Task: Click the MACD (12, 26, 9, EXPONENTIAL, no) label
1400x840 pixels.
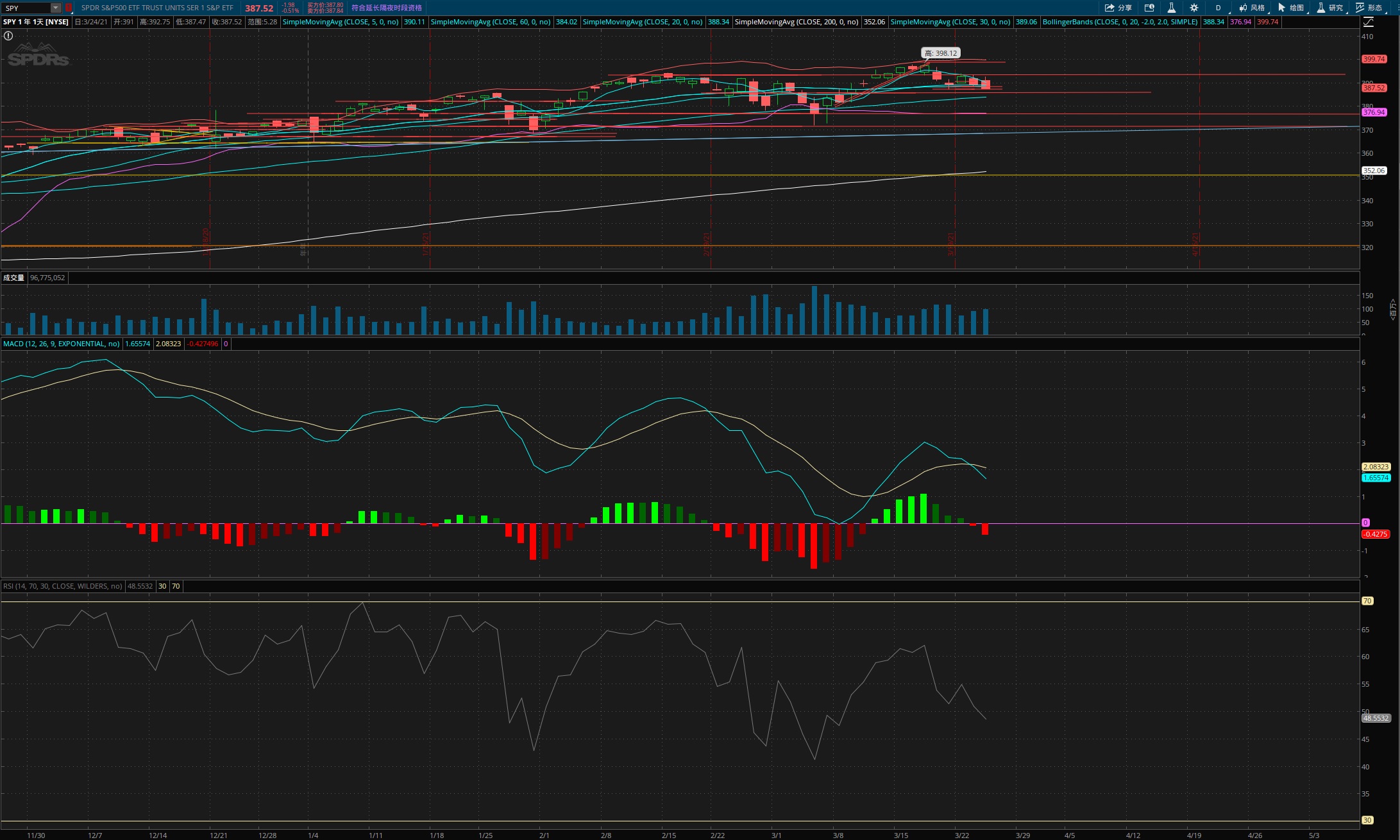Action: coord(61,344)
